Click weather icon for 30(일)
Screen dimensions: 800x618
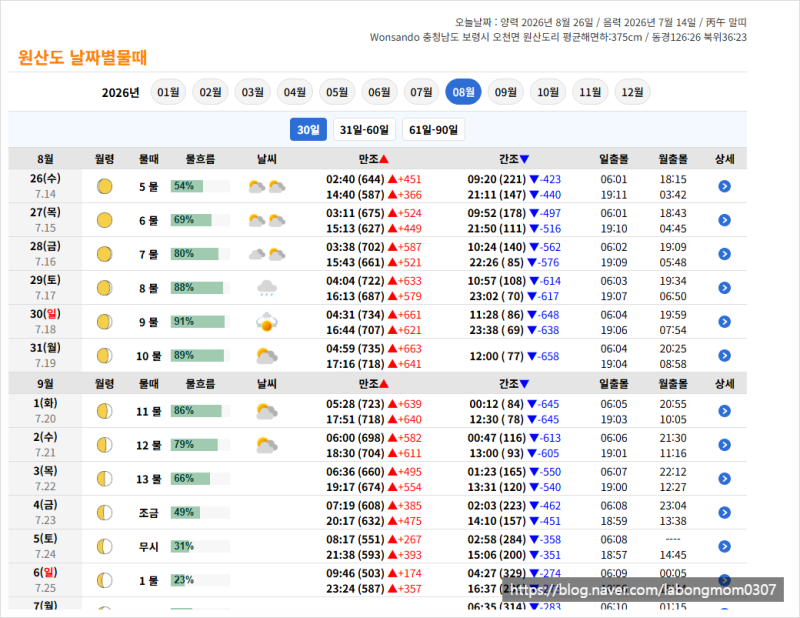pos(267,322)
